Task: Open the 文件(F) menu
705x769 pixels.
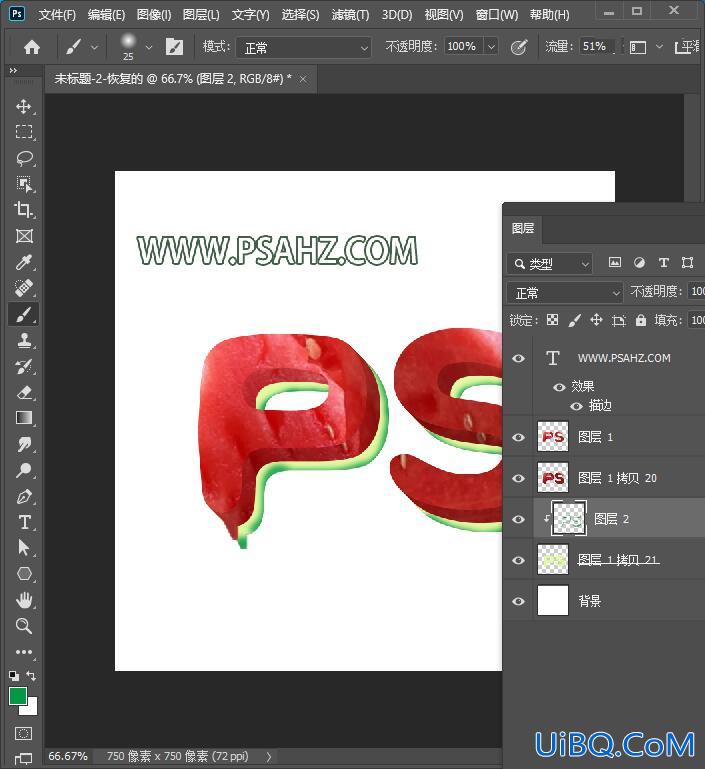Action: tap(57, 15)
